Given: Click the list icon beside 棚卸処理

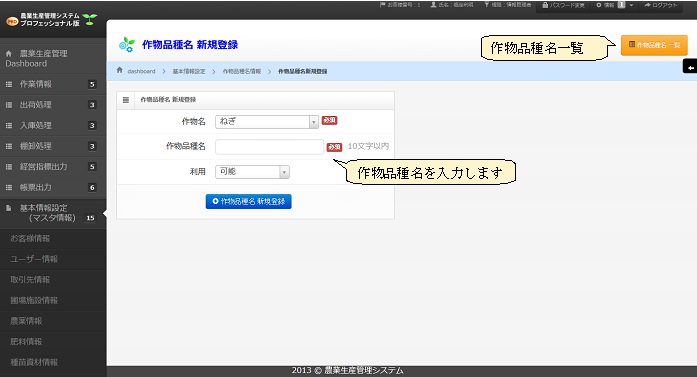Looking at the screenshot, I should coord(8,146).
